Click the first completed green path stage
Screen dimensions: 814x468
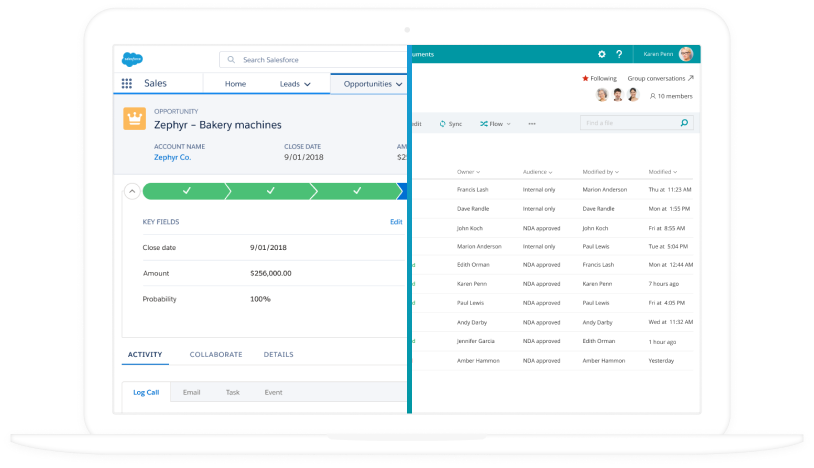(184, 191)
